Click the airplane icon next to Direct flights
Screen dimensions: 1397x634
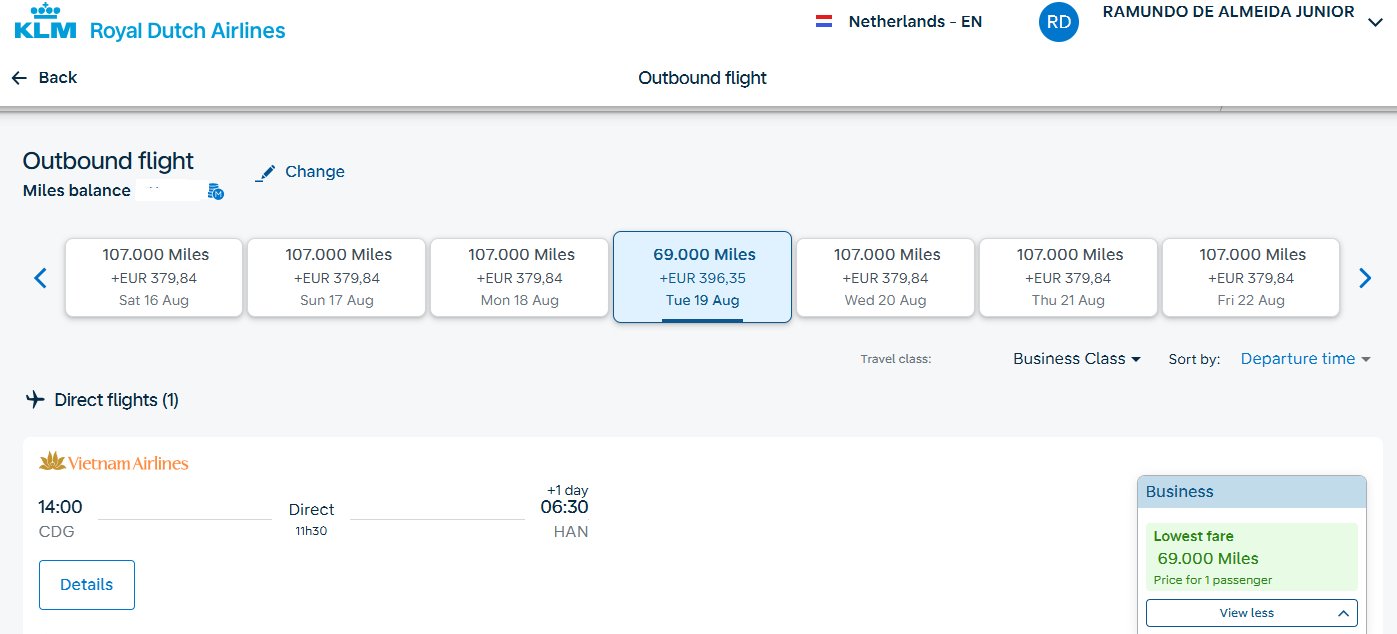tap(35, 400)
